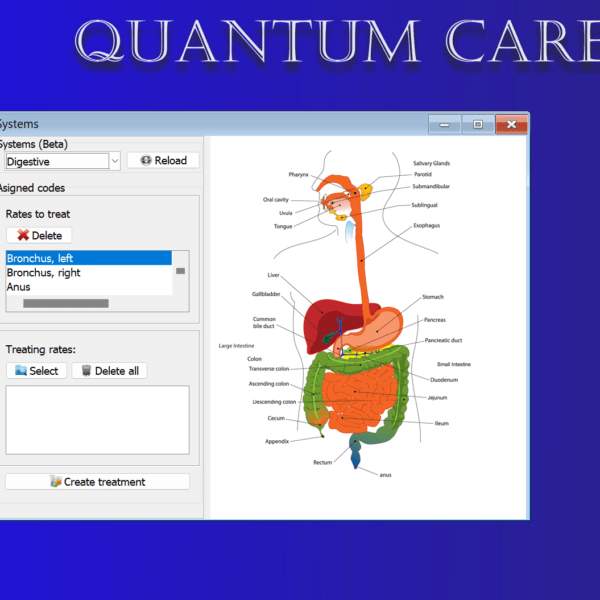Click the Stomach label in diagram

pyautogui.click(x=433, y=297)
